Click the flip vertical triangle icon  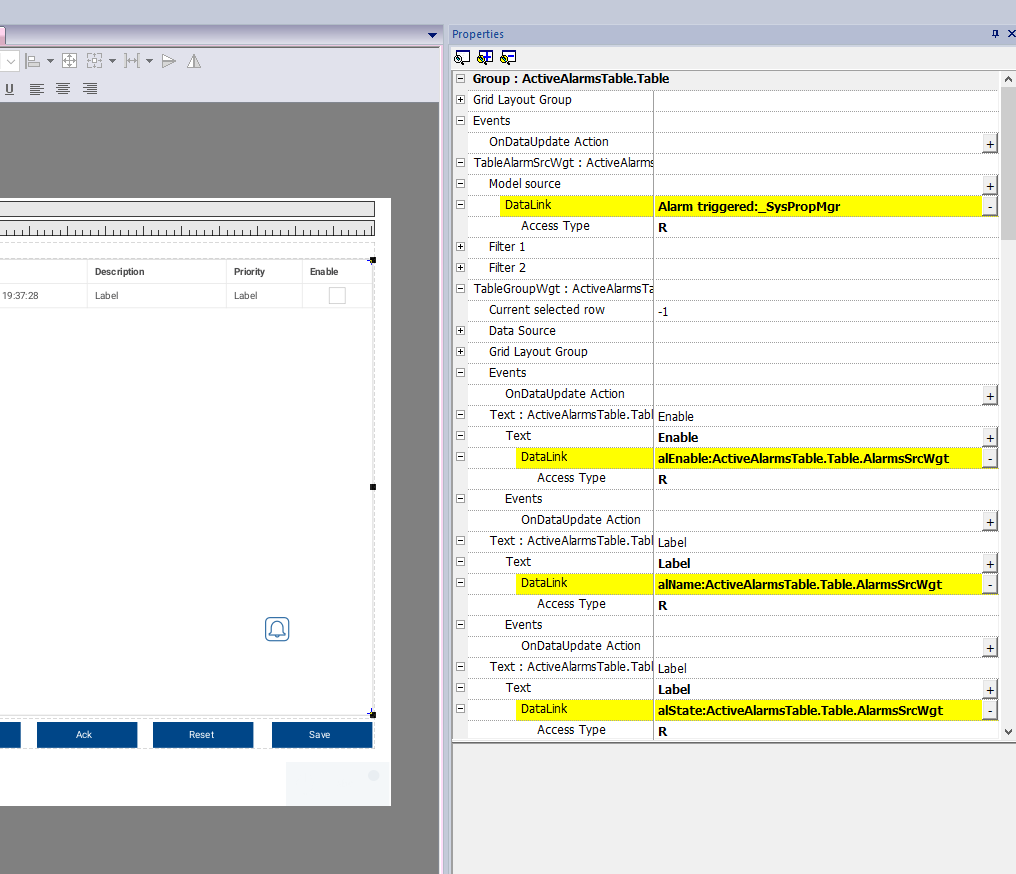coord(168,61)
